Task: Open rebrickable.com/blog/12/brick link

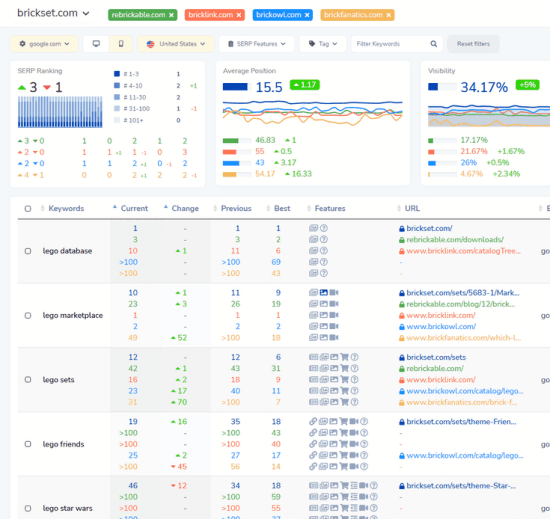Action: [461, 304]
